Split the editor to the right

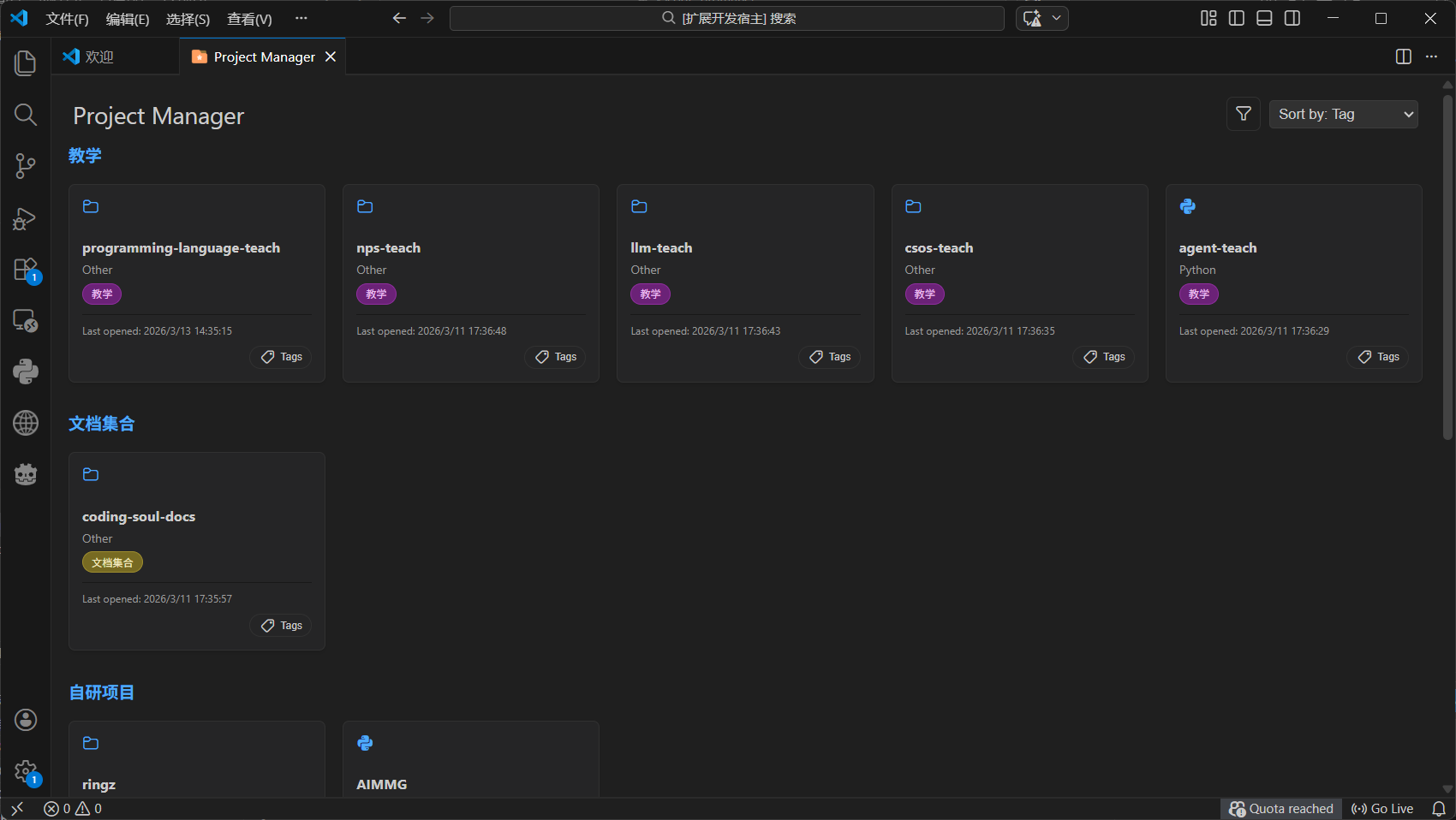[x=1404, y=56]
